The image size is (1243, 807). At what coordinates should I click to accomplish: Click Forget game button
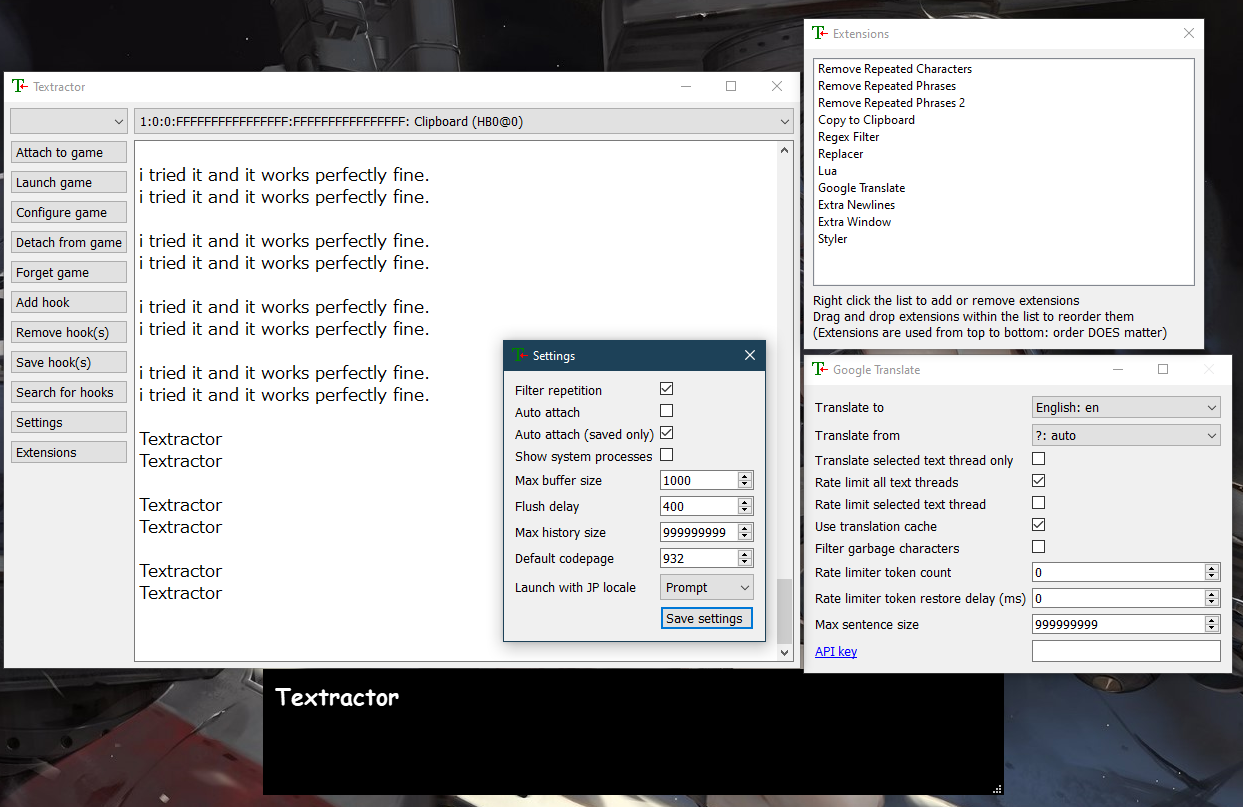coord(68,272)
